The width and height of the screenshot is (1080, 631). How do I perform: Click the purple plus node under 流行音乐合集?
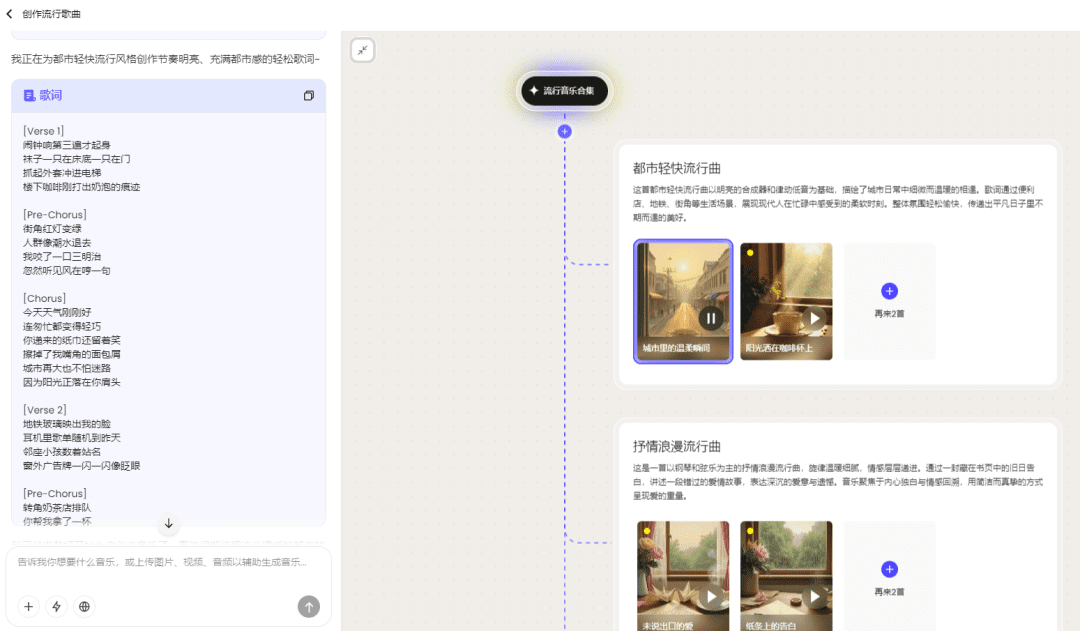click(565, 131)
